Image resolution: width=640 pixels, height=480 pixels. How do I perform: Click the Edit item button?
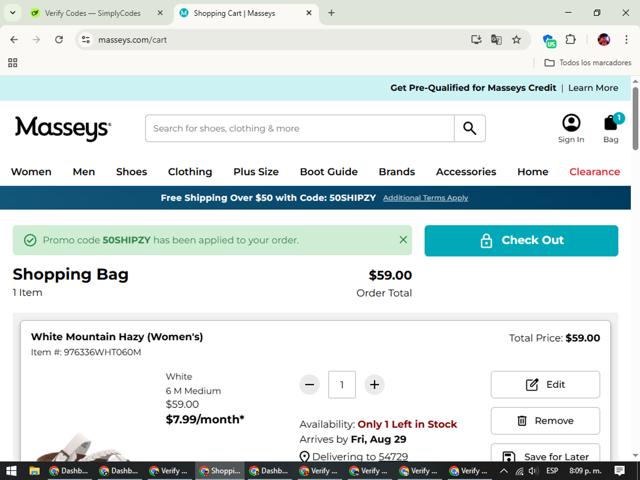click(545, 384)
